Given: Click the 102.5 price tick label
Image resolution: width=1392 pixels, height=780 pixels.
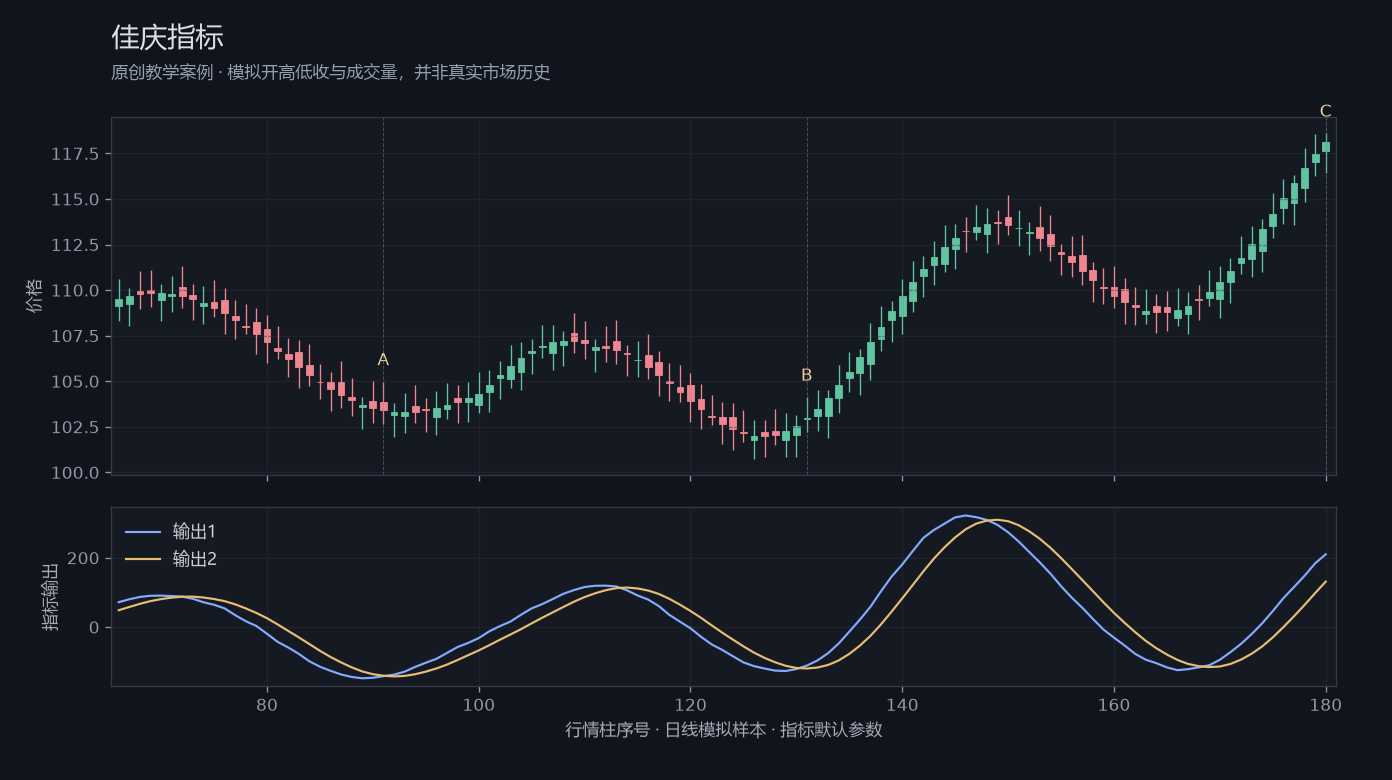Looking at the screenshot, I should 75,427.
